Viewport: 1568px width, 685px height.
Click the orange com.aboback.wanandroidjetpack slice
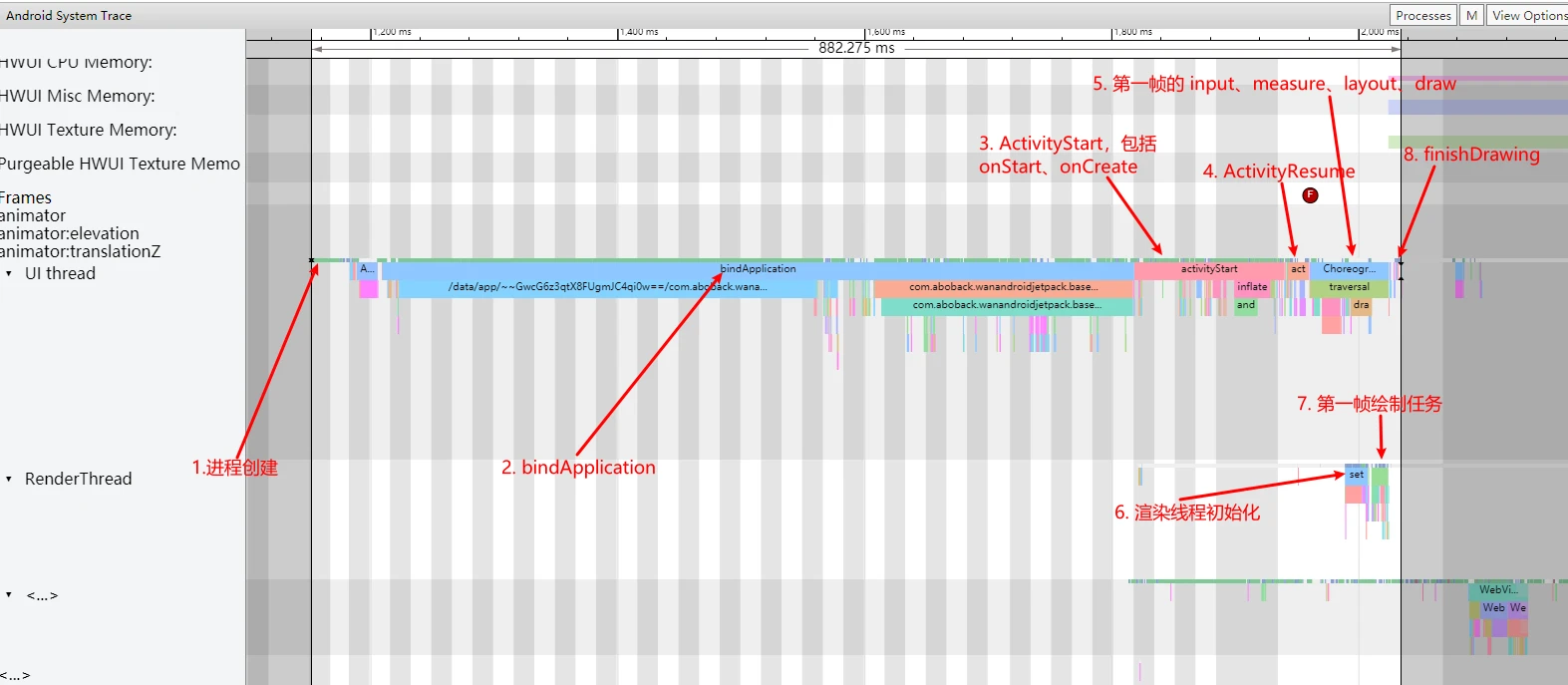tap(1003, 287)
